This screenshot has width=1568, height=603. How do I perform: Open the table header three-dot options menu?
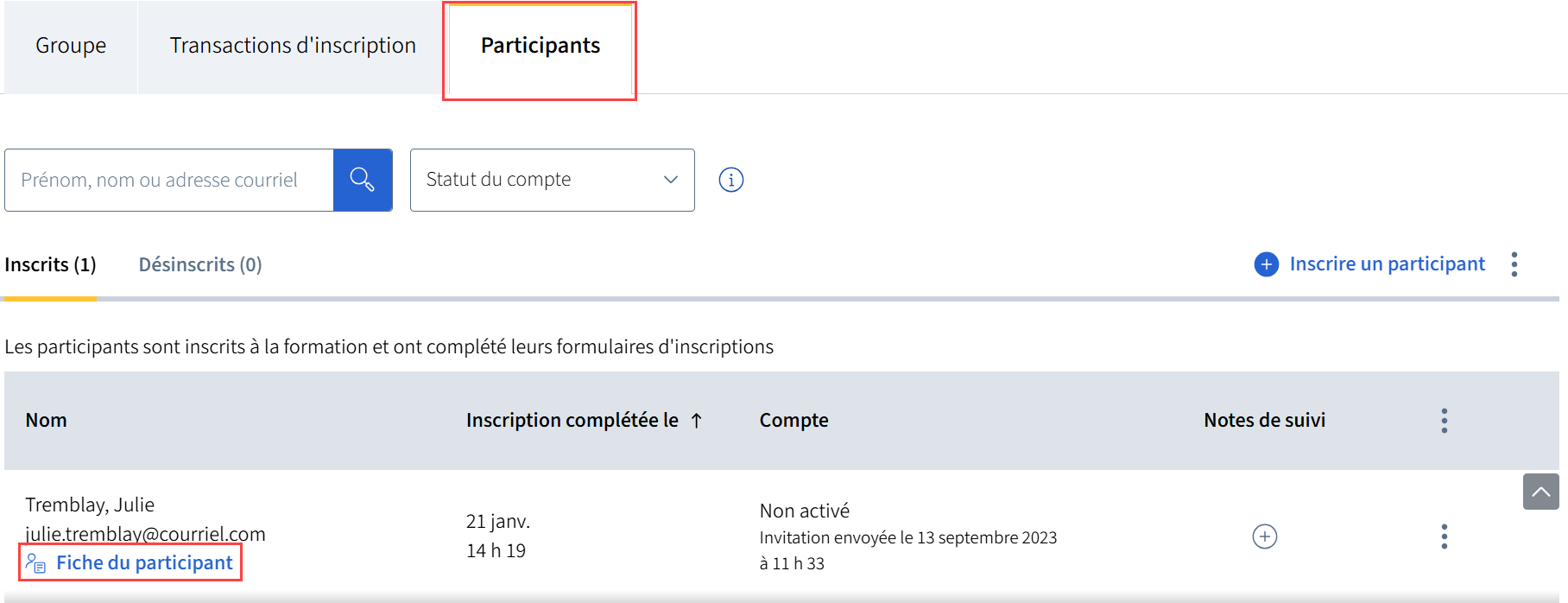point(1444,421)
